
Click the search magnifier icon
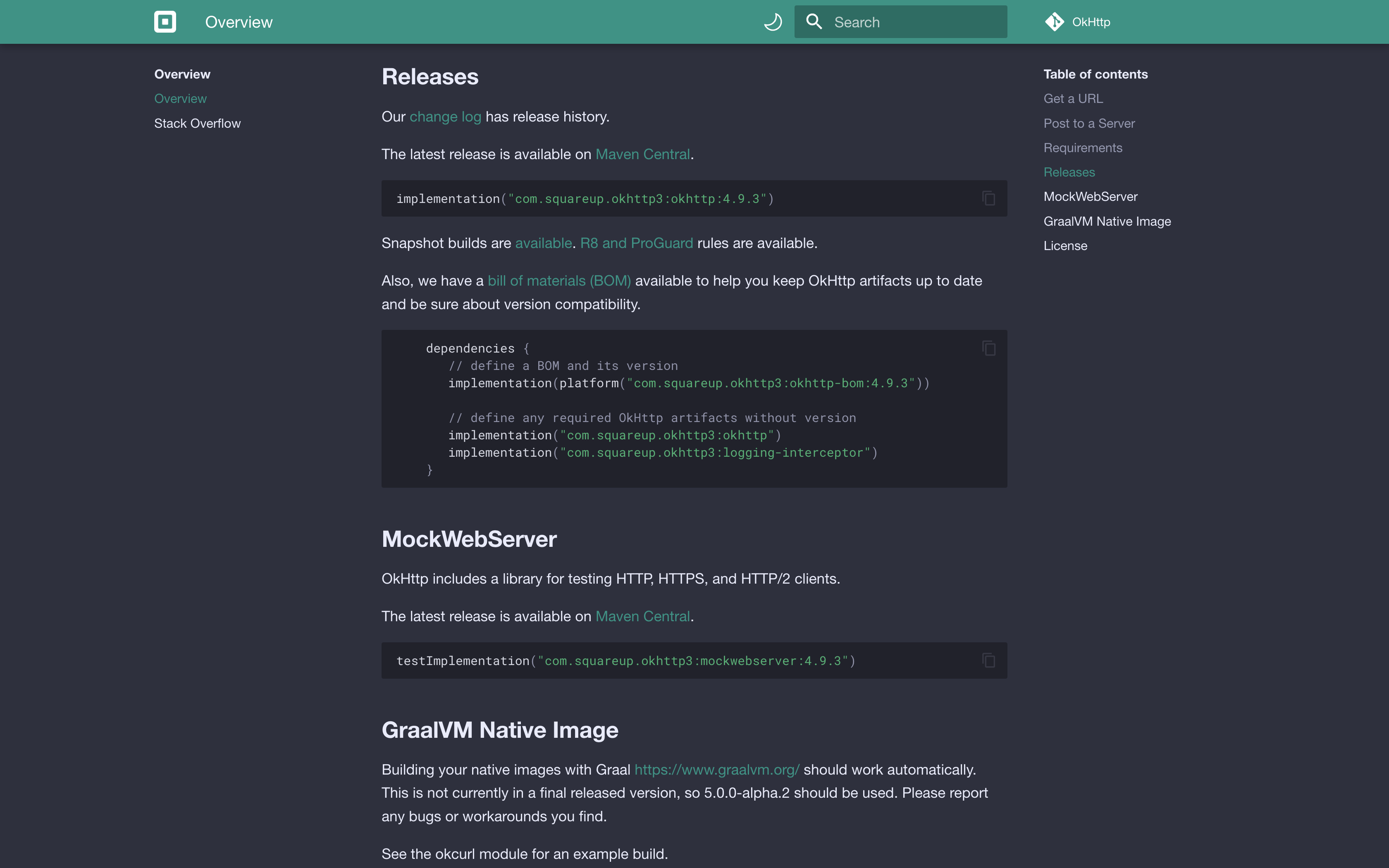click(x=814, y=22)
